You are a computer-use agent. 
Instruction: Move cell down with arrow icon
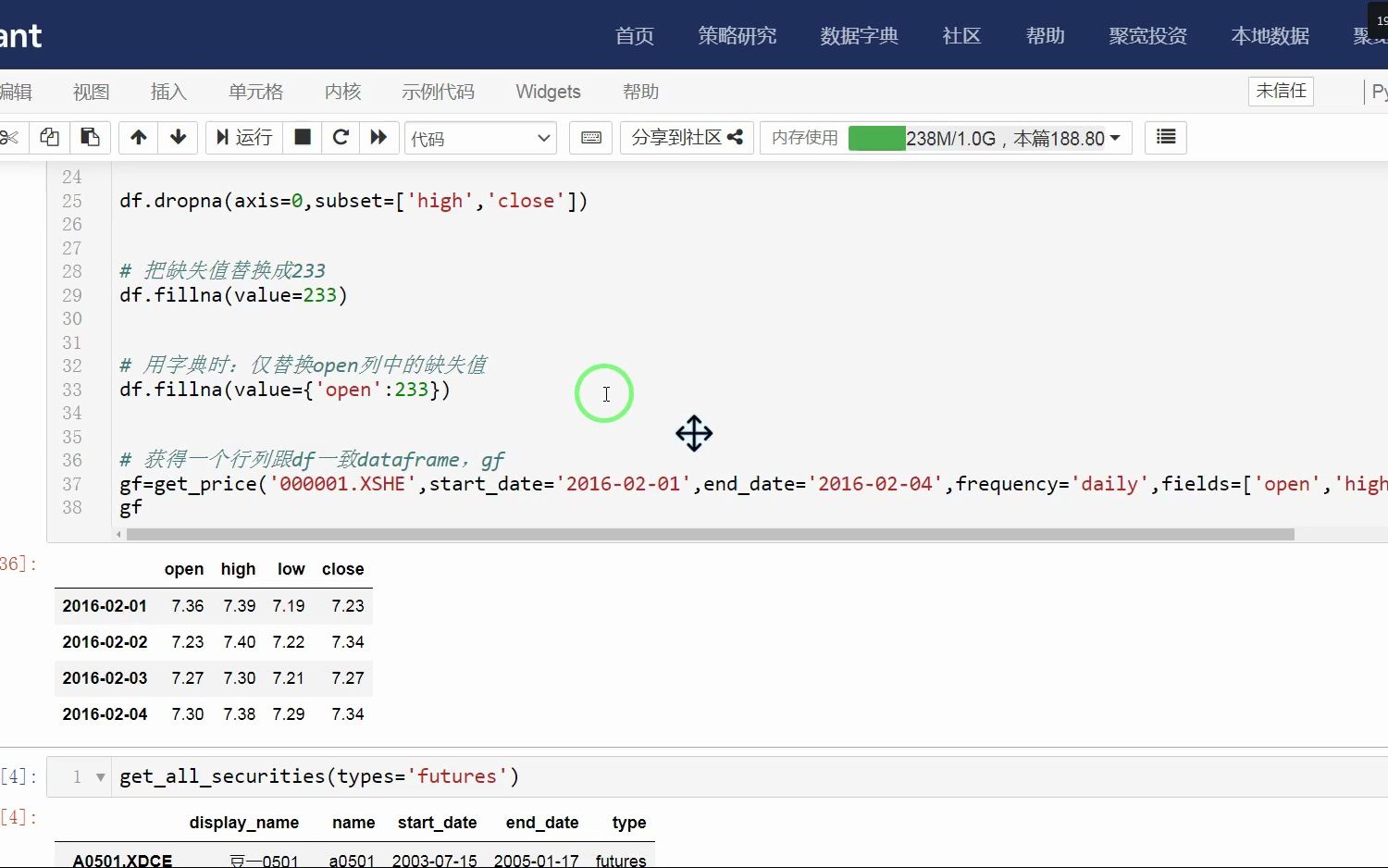tap(179, 138)
